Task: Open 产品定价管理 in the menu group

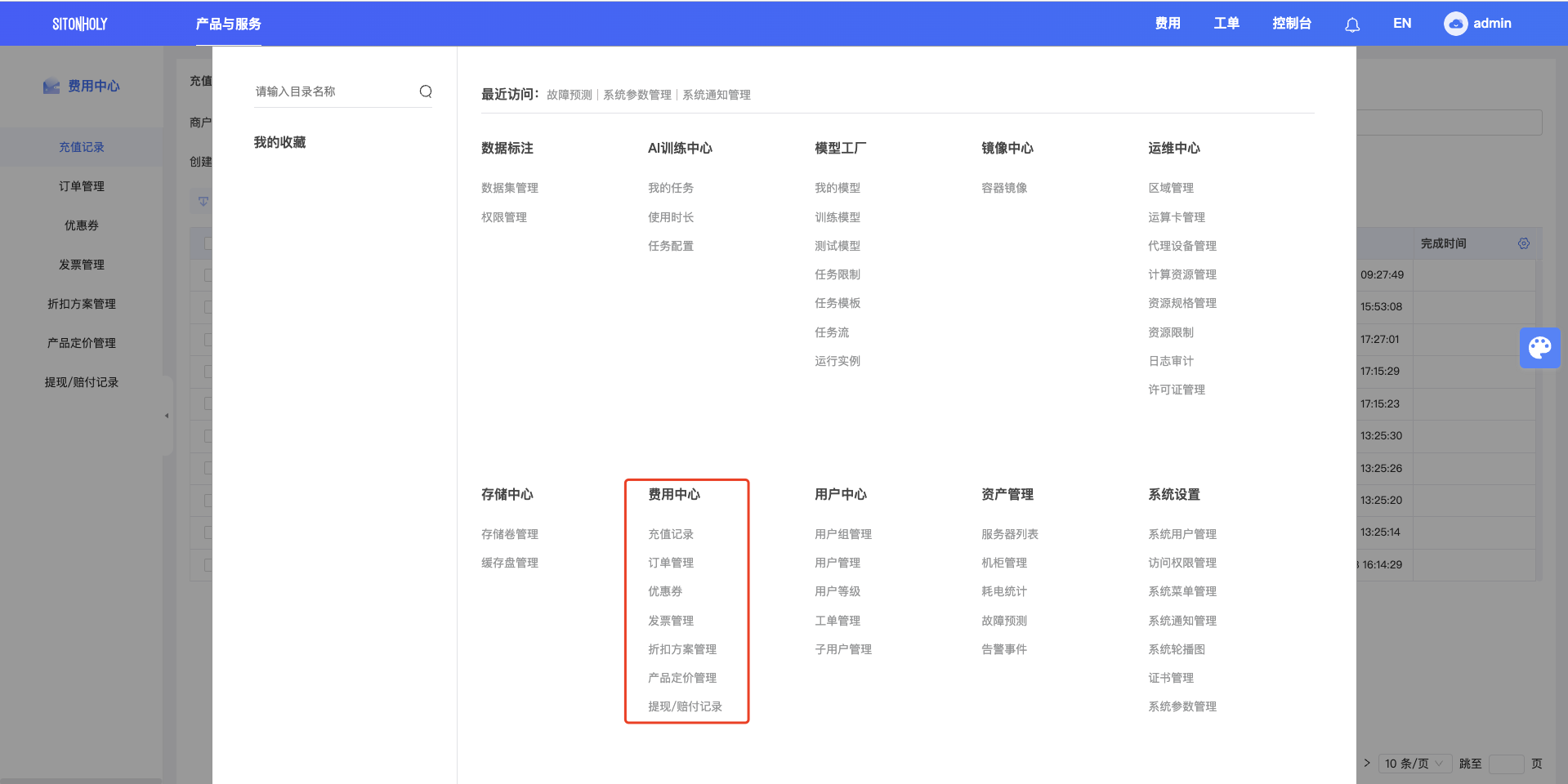Action: [682, 678]
